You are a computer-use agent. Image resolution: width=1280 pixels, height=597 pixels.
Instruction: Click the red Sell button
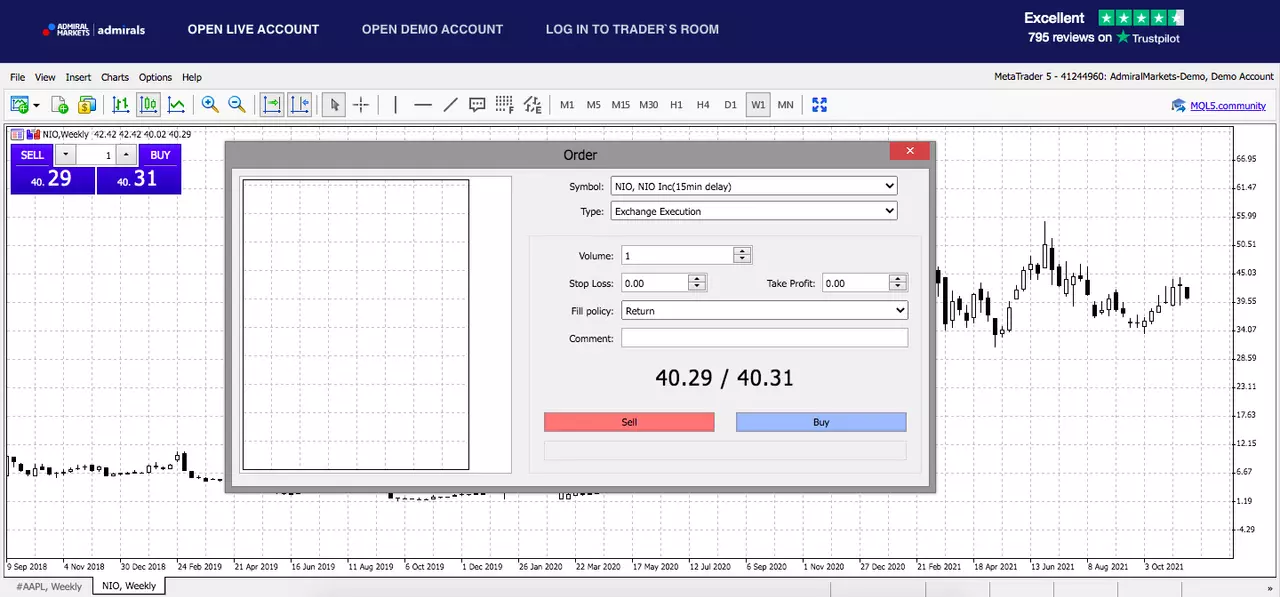(x=629, y=422)
